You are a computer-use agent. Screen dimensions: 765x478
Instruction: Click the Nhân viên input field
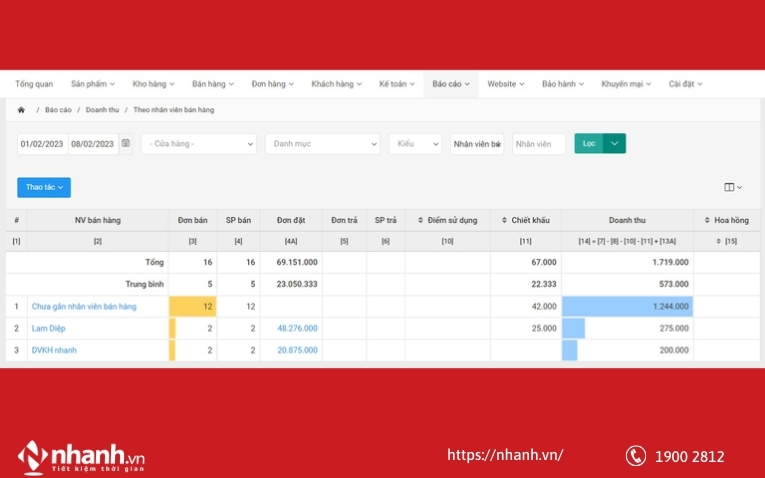[539, 144]
